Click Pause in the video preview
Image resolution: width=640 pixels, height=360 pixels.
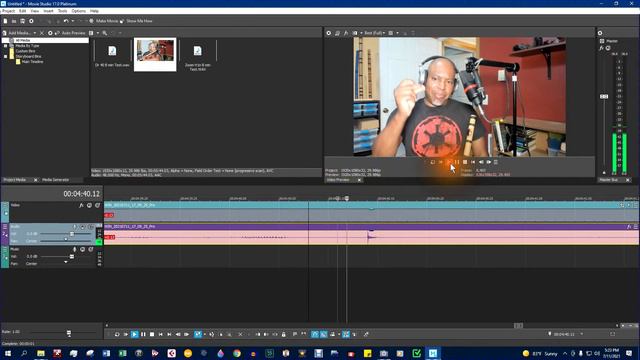[457, 162]
